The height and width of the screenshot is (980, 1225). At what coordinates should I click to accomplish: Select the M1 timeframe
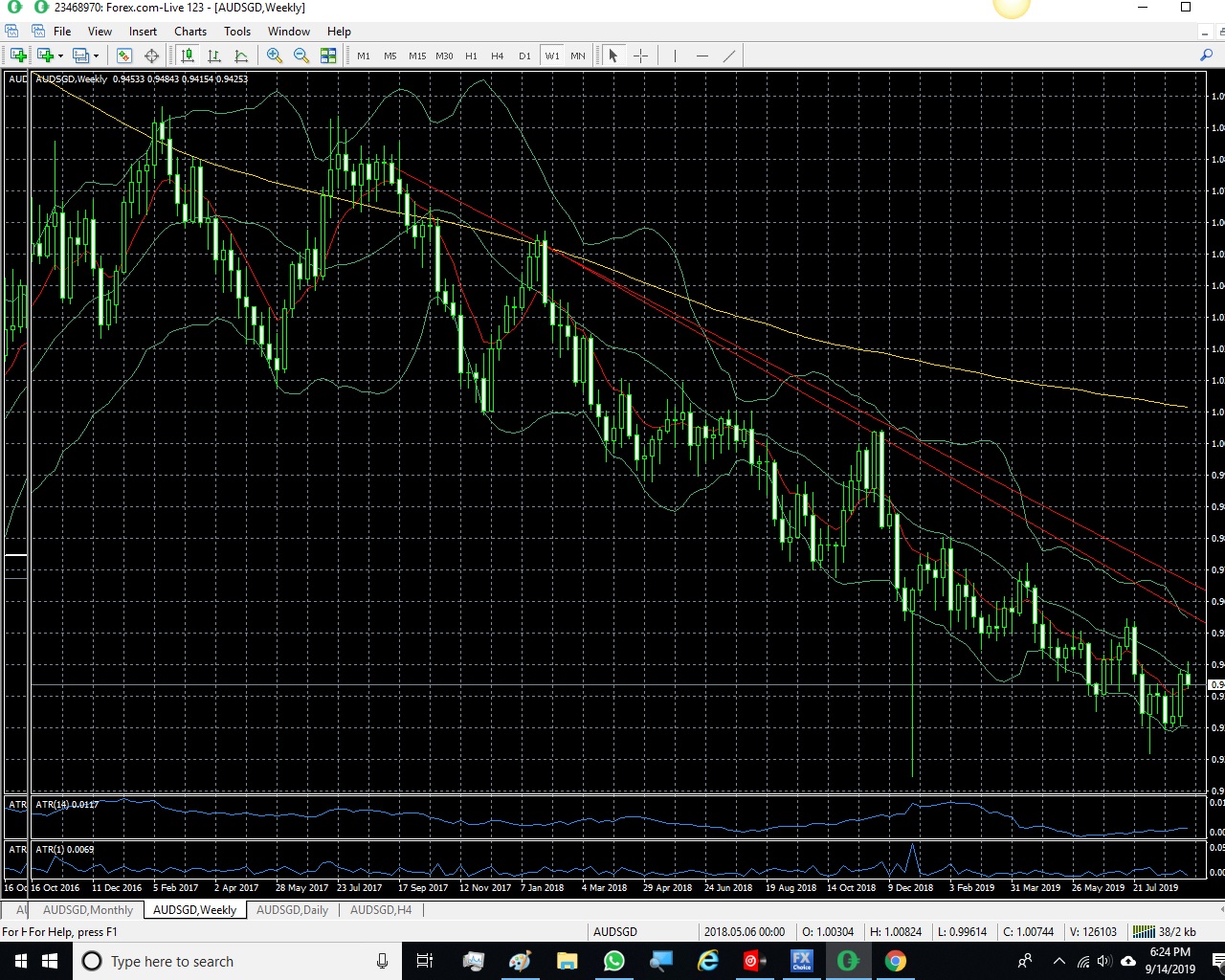364,56
